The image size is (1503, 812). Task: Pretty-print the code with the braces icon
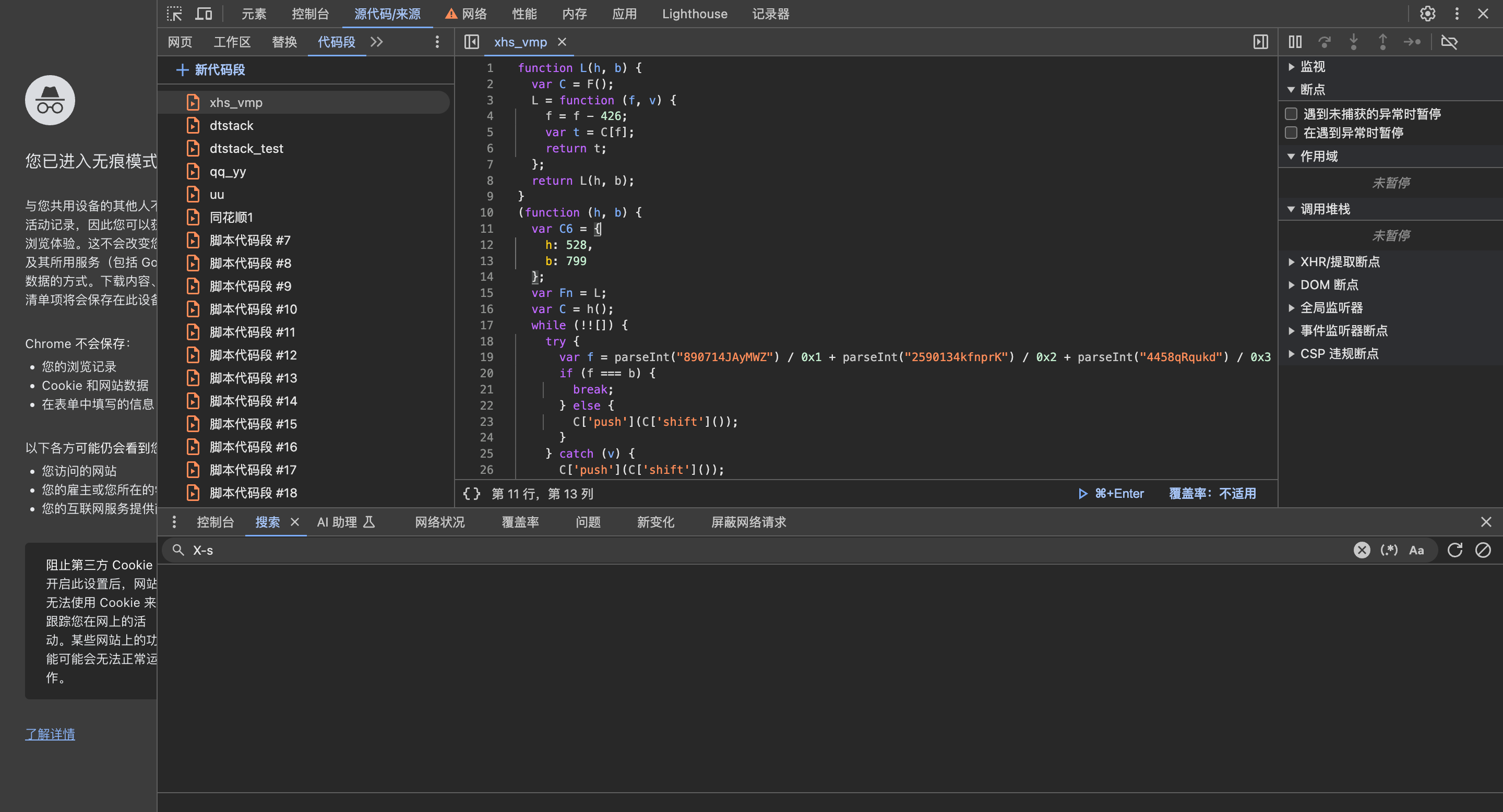tap(471, 494)
